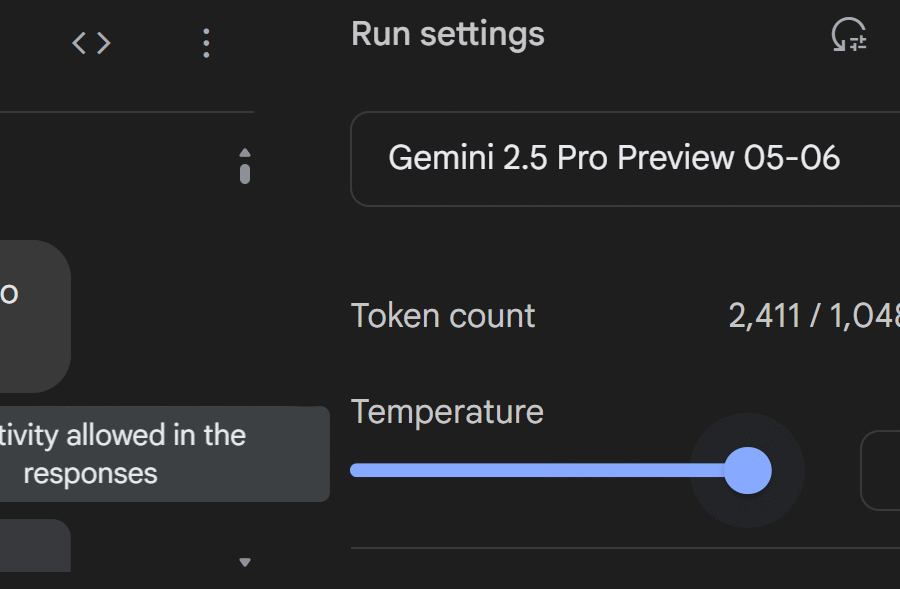Click the scrollbar up arrow in chat panel
900x589 pixels.
(x=245, y=152)
